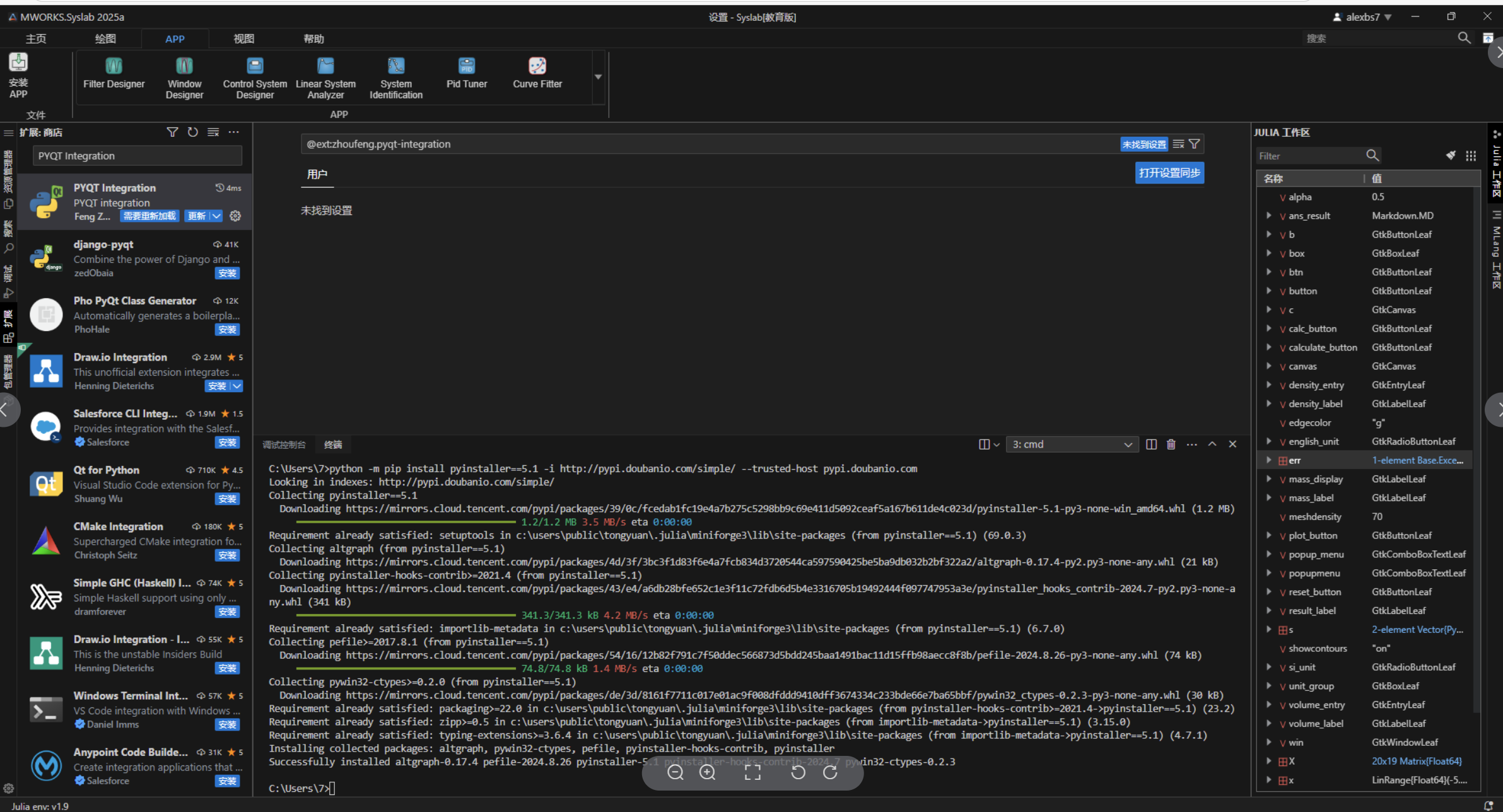Clear the settings search input
The width and height of the screenshot is (1503, 812).
(1178, 144)
